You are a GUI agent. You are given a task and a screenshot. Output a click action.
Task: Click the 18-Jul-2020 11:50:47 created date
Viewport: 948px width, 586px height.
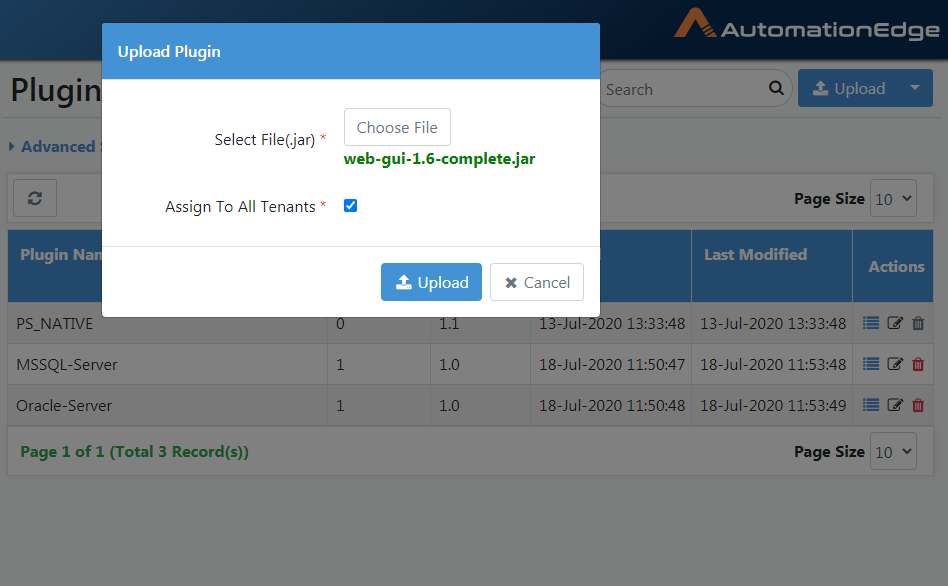[612, 365]
